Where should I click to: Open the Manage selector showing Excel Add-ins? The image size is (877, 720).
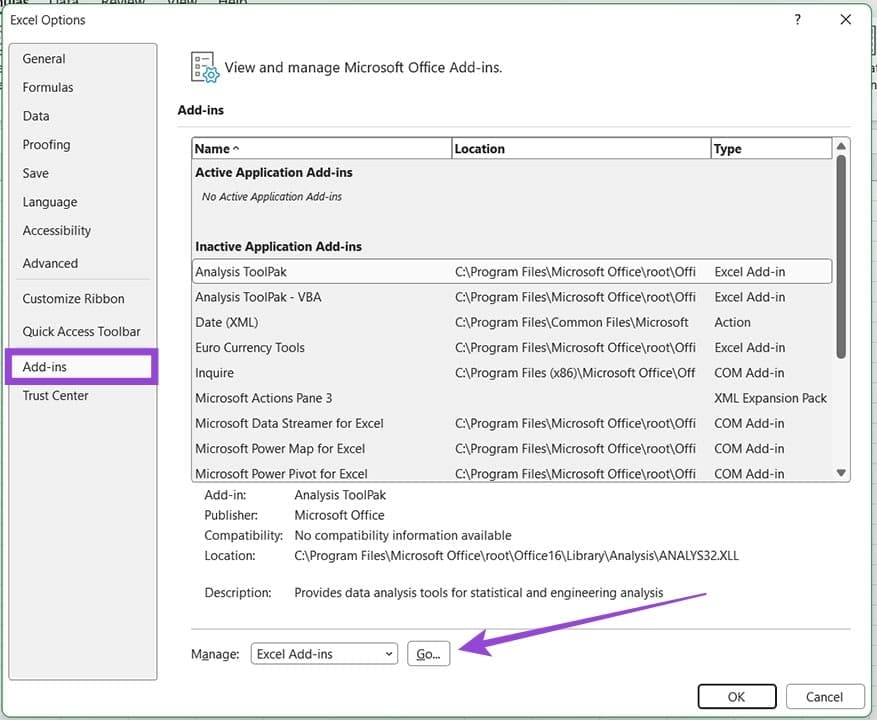click(x=324, y=653)
